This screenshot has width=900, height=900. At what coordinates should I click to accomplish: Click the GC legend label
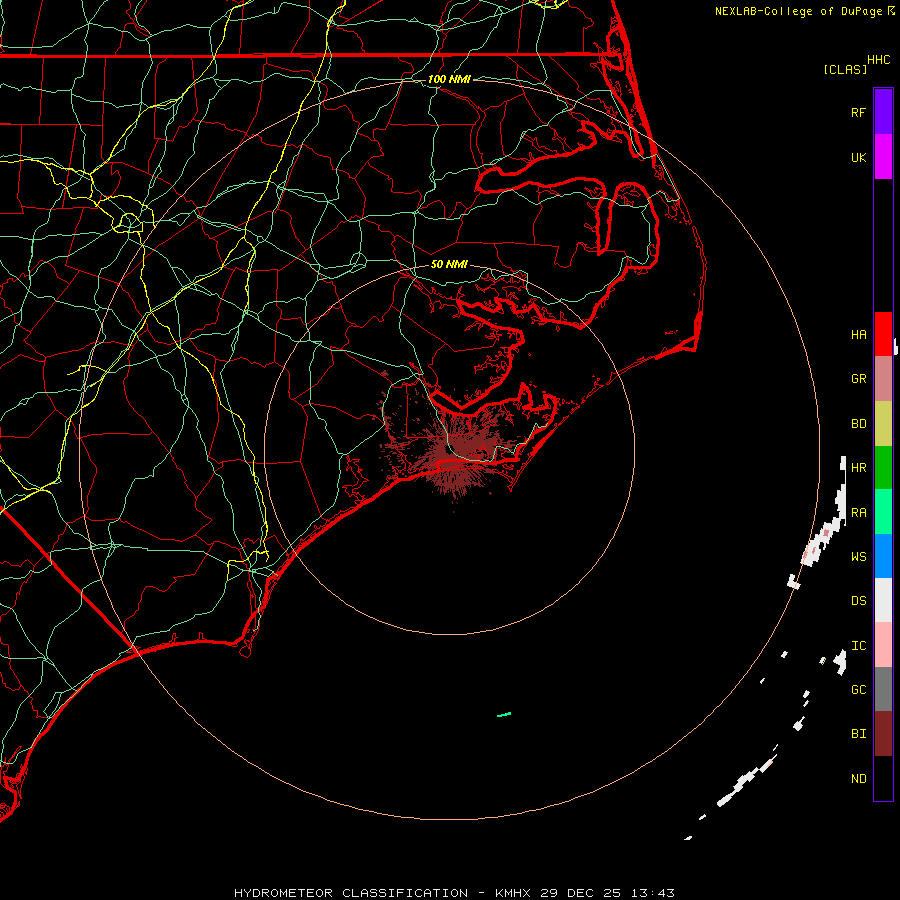click(858, 689)
